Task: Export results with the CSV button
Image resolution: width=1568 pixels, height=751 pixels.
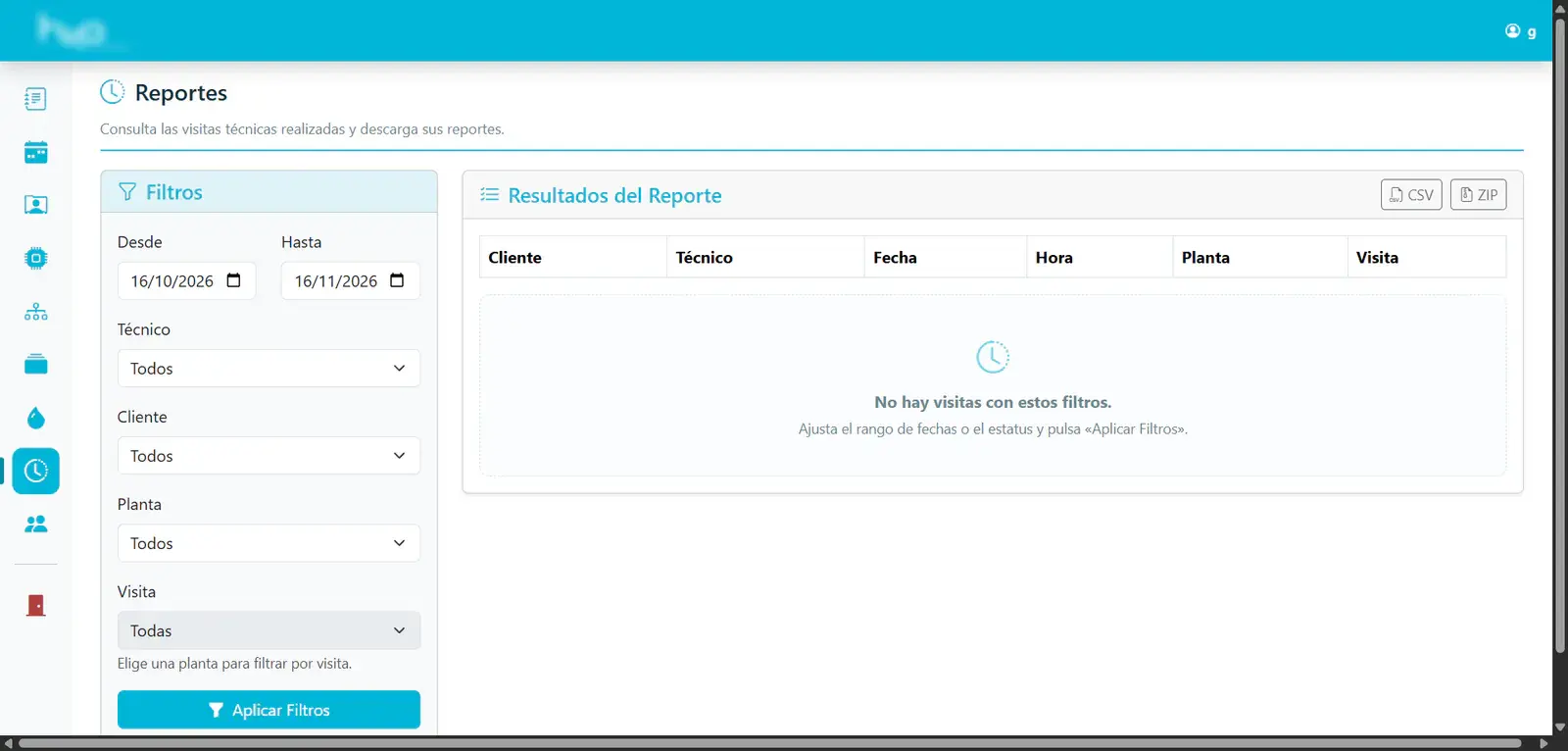Action: 1411,194
